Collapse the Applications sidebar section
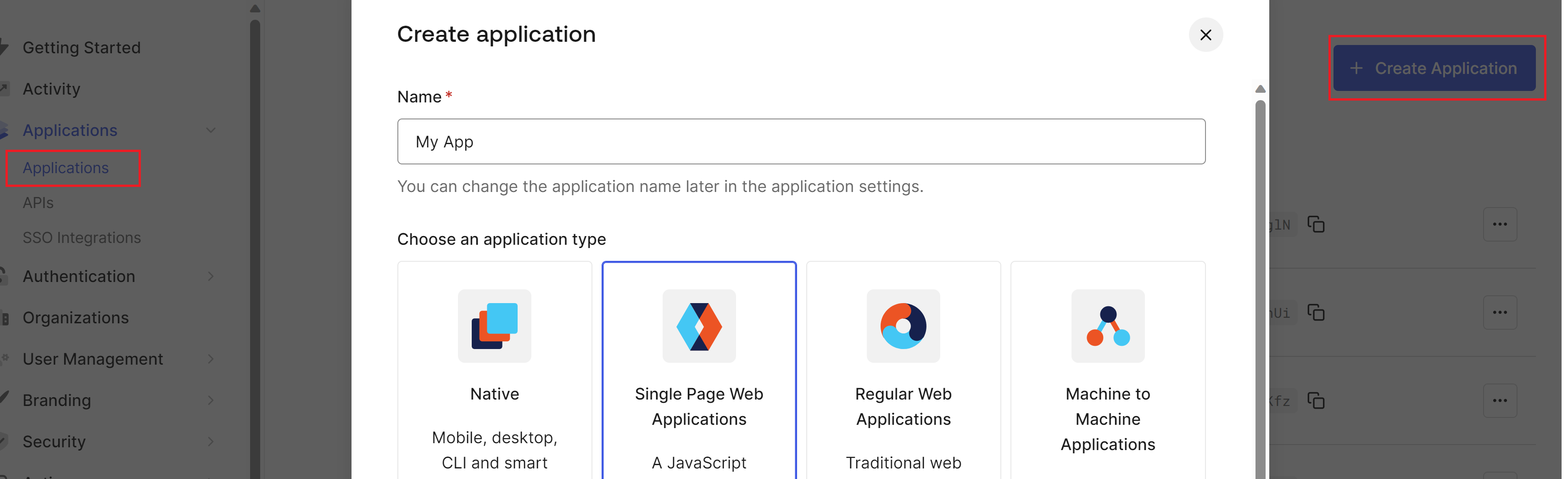Viewport: 1568px width, 479px height. click(211, 130)
